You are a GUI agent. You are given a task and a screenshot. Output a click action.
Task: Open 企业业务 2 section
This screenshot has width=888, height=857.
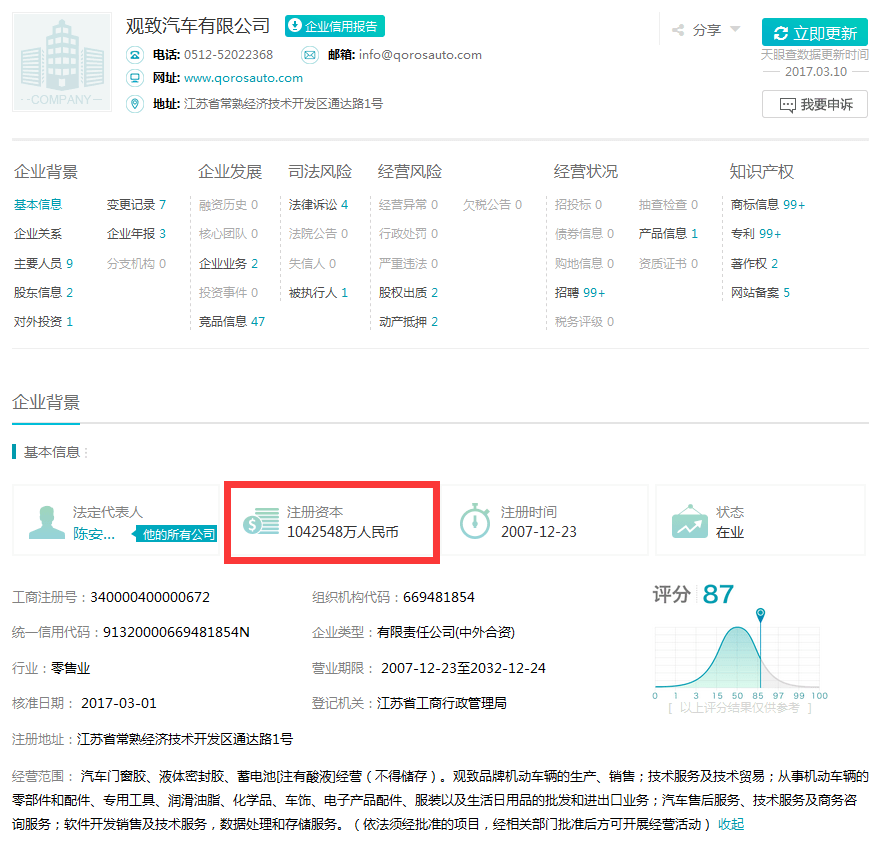(229, 263)
